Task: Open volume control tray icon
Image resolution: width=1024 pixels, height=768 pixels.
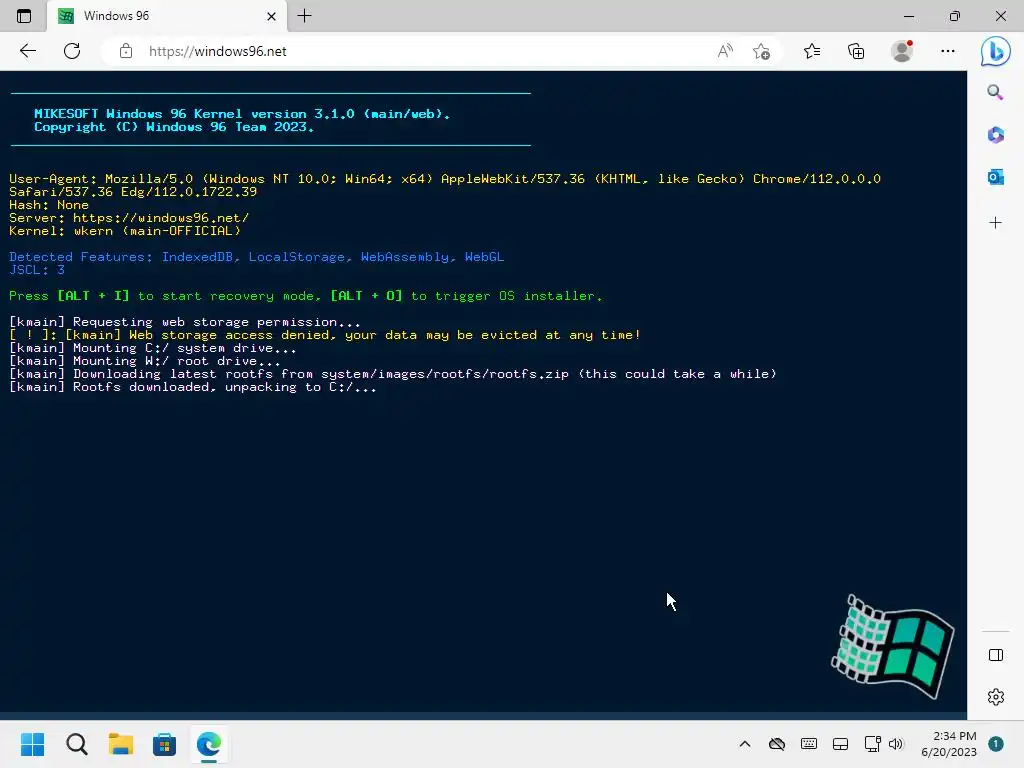Action: [896, 744]
